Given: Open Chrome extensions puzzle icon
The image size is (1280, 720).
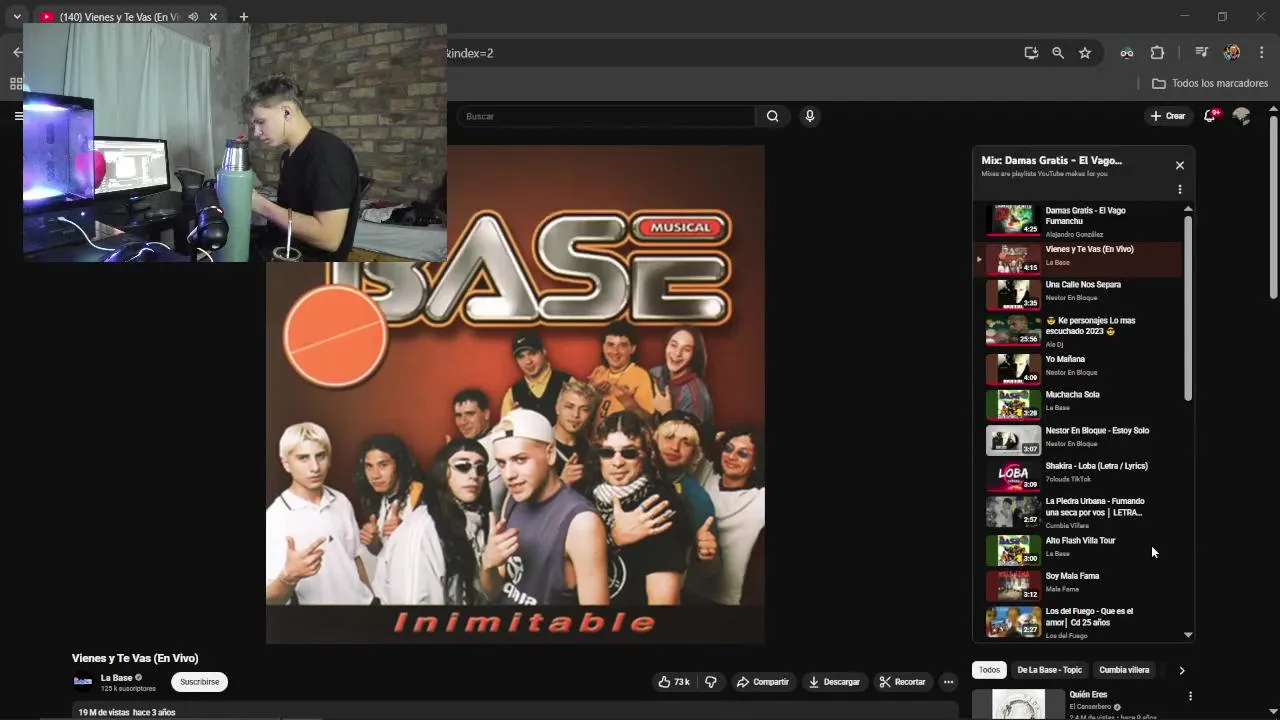Looking at the screenshot, I should (1157, 53).
